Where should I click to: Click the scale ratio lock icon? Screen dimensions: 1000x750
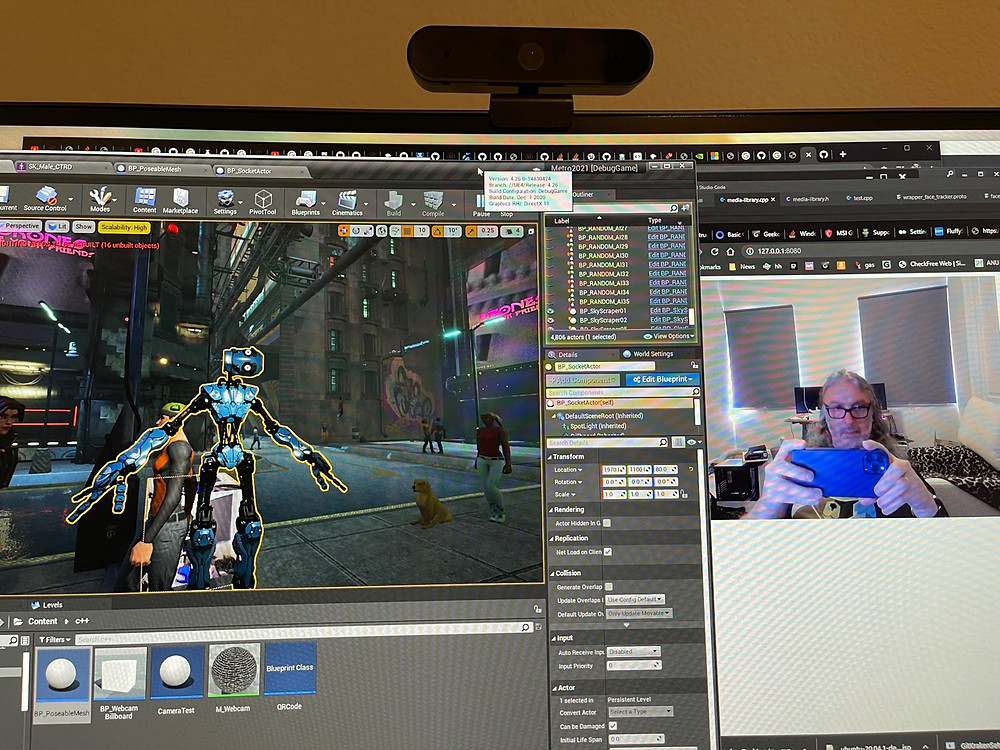tap(684, 494)
